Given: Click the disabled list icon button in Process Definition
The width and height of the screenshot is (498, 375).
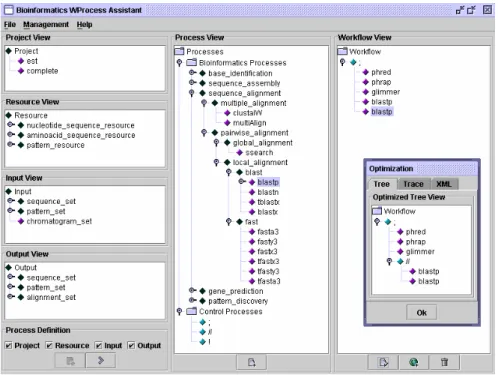Looking at the screenshot, I should [x=70, y=360].
